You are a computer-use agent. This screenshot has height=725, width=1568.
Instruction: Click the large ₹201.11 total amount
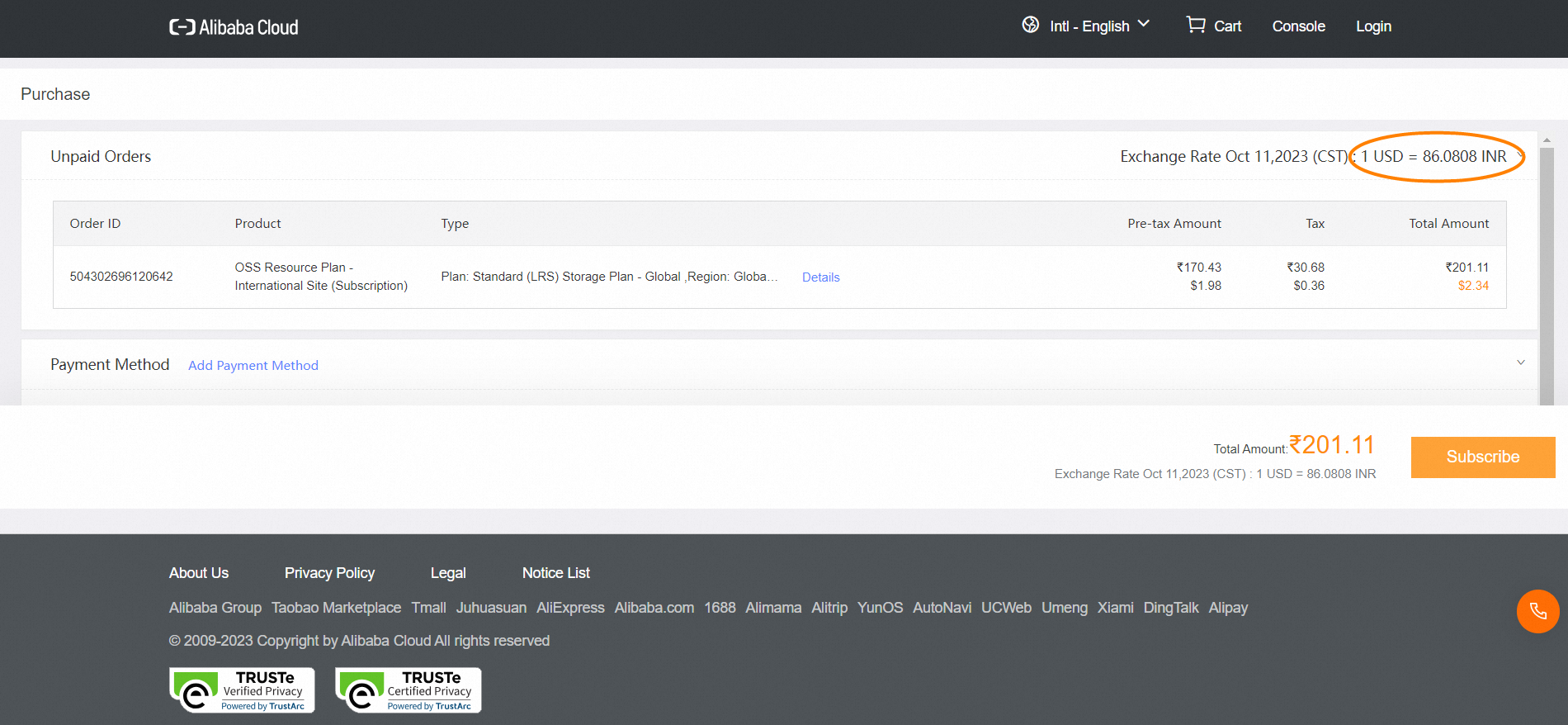1332,445
